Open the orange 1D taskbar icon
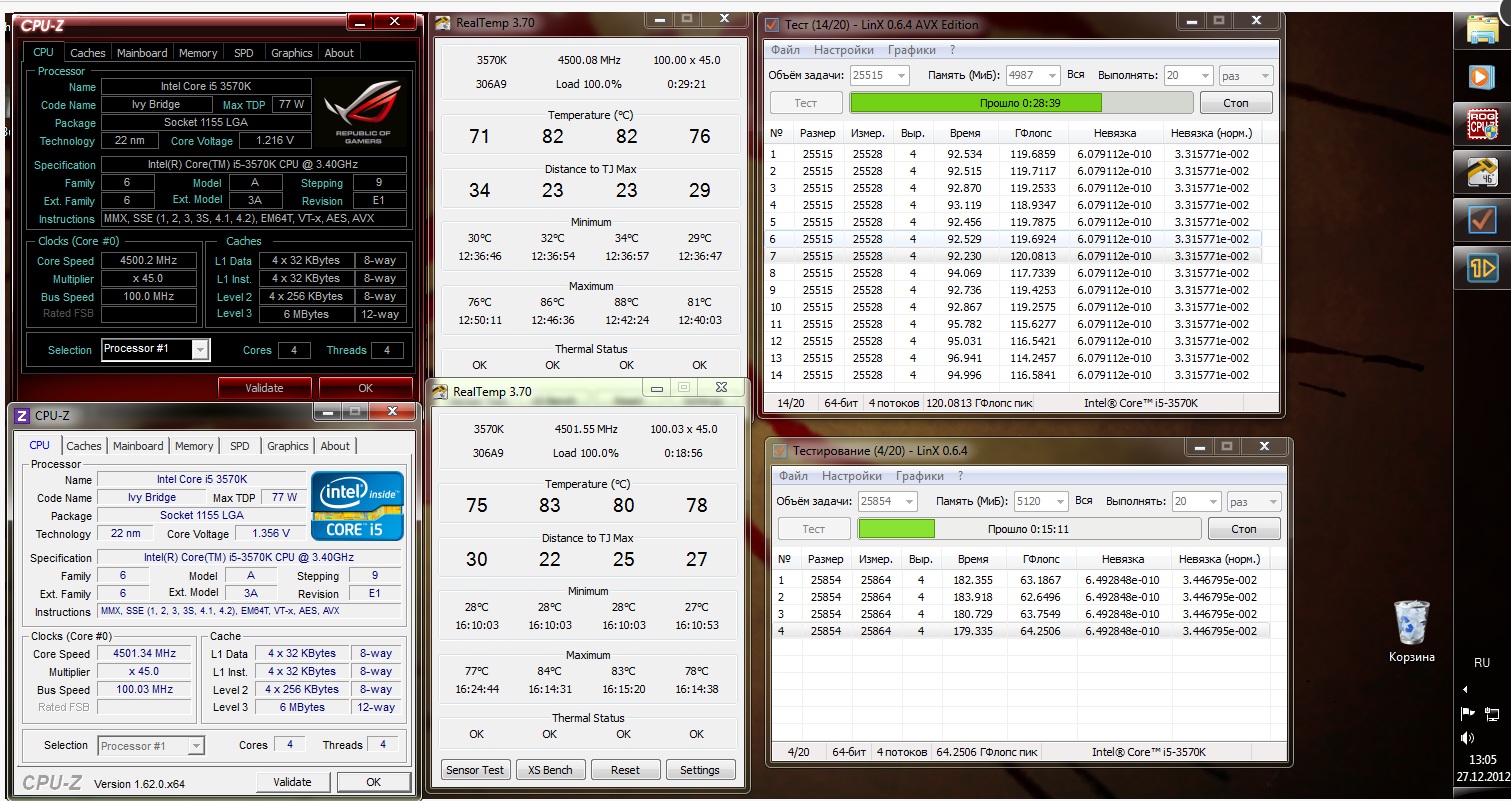 (1481, 267)
